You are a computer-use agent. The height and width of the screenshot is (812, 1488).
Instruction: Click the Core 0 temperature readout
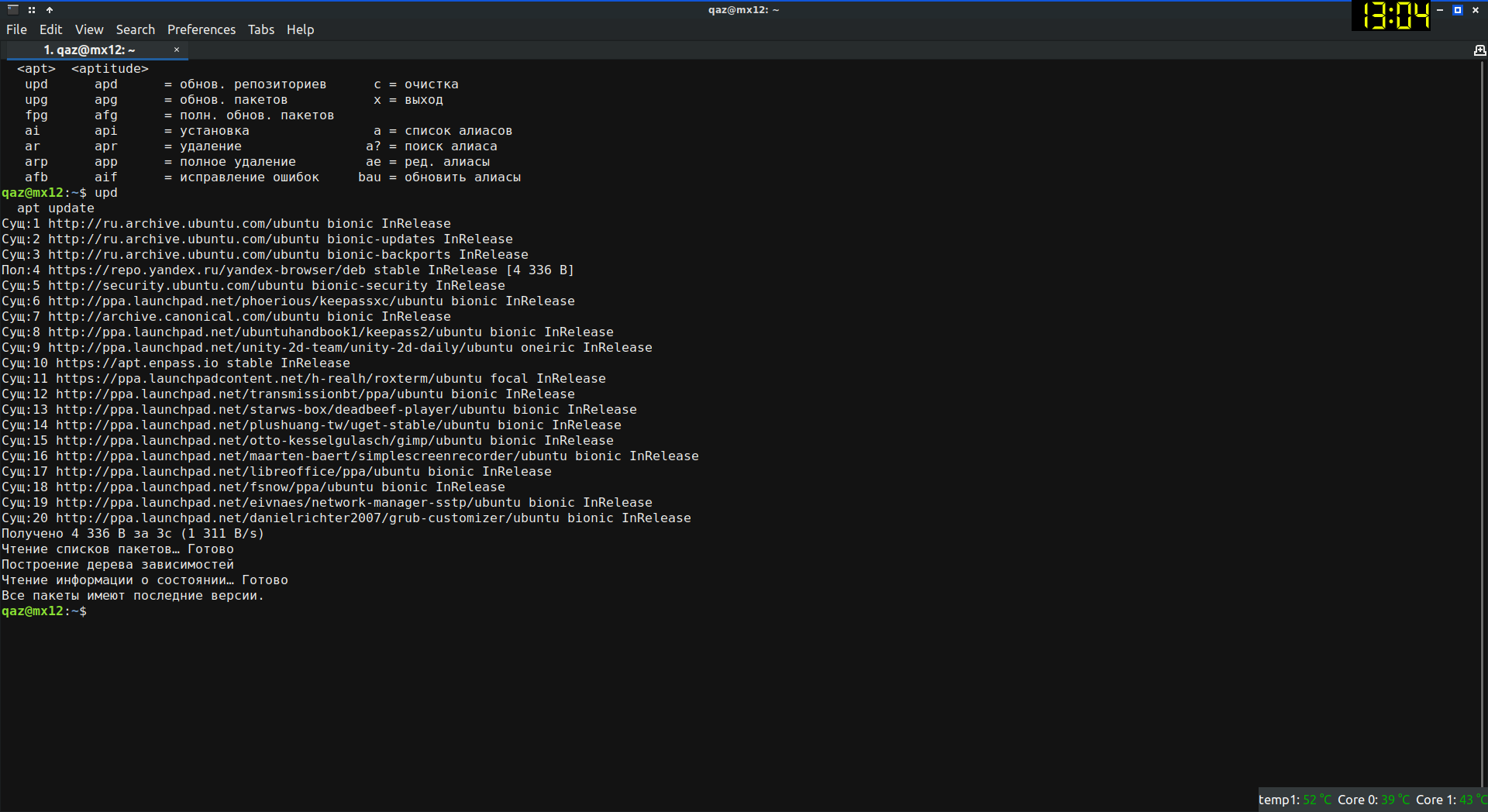click(x=1373, y=800)
